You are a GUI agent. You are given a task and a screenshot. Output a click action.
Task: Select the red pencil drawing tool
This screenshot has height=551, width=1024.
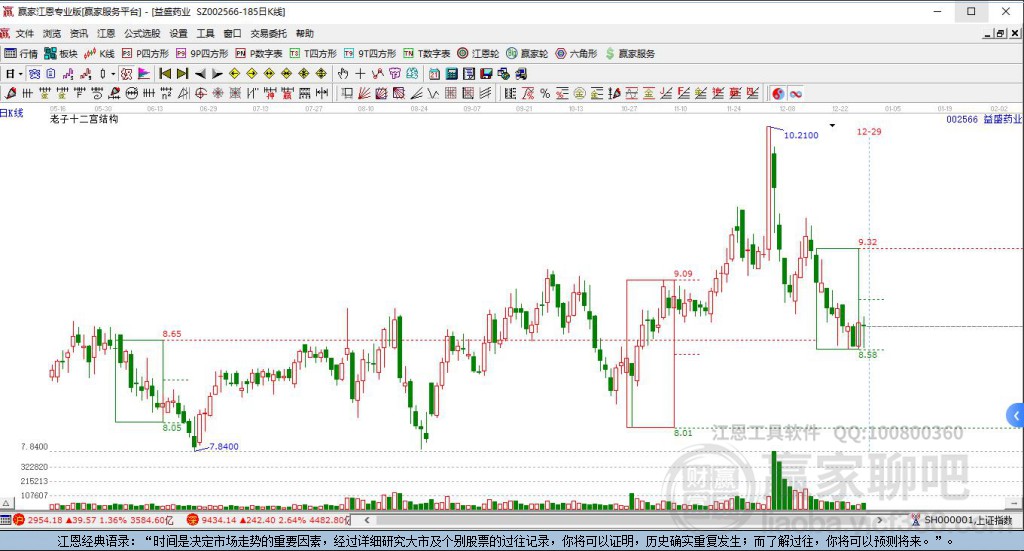(10, 93)
